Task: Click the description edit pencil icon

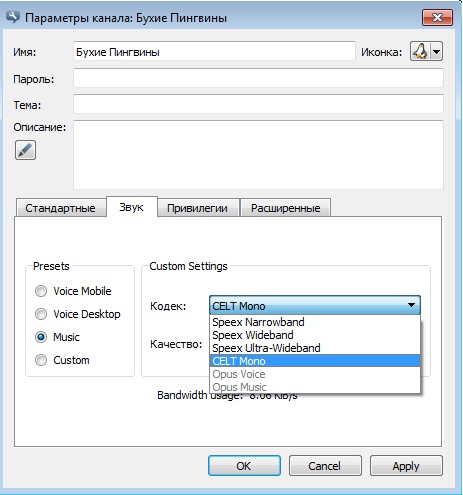Action: pos(25,150)
